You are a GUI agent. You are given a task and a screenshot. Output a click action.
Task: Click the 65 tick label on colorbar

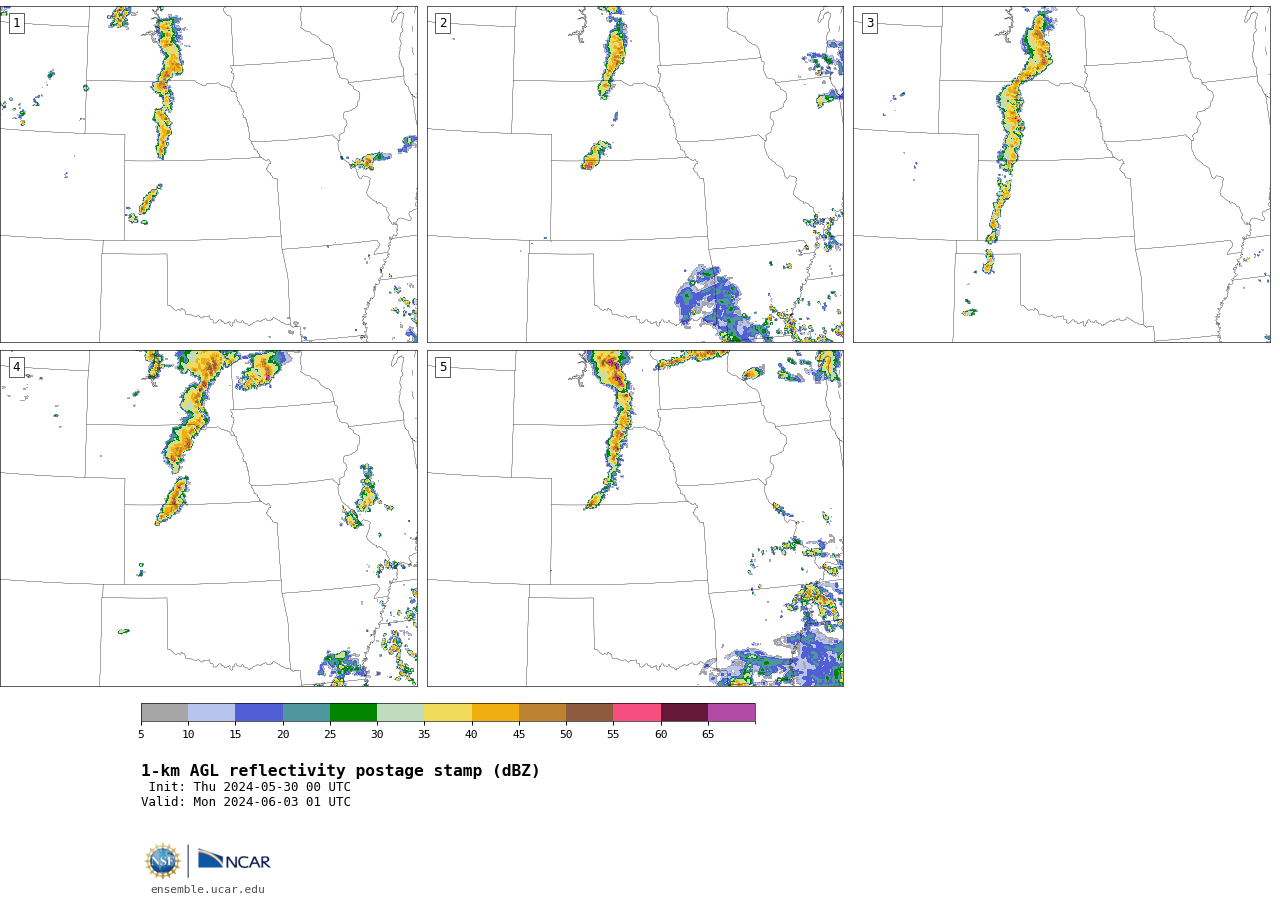(708, 735)
